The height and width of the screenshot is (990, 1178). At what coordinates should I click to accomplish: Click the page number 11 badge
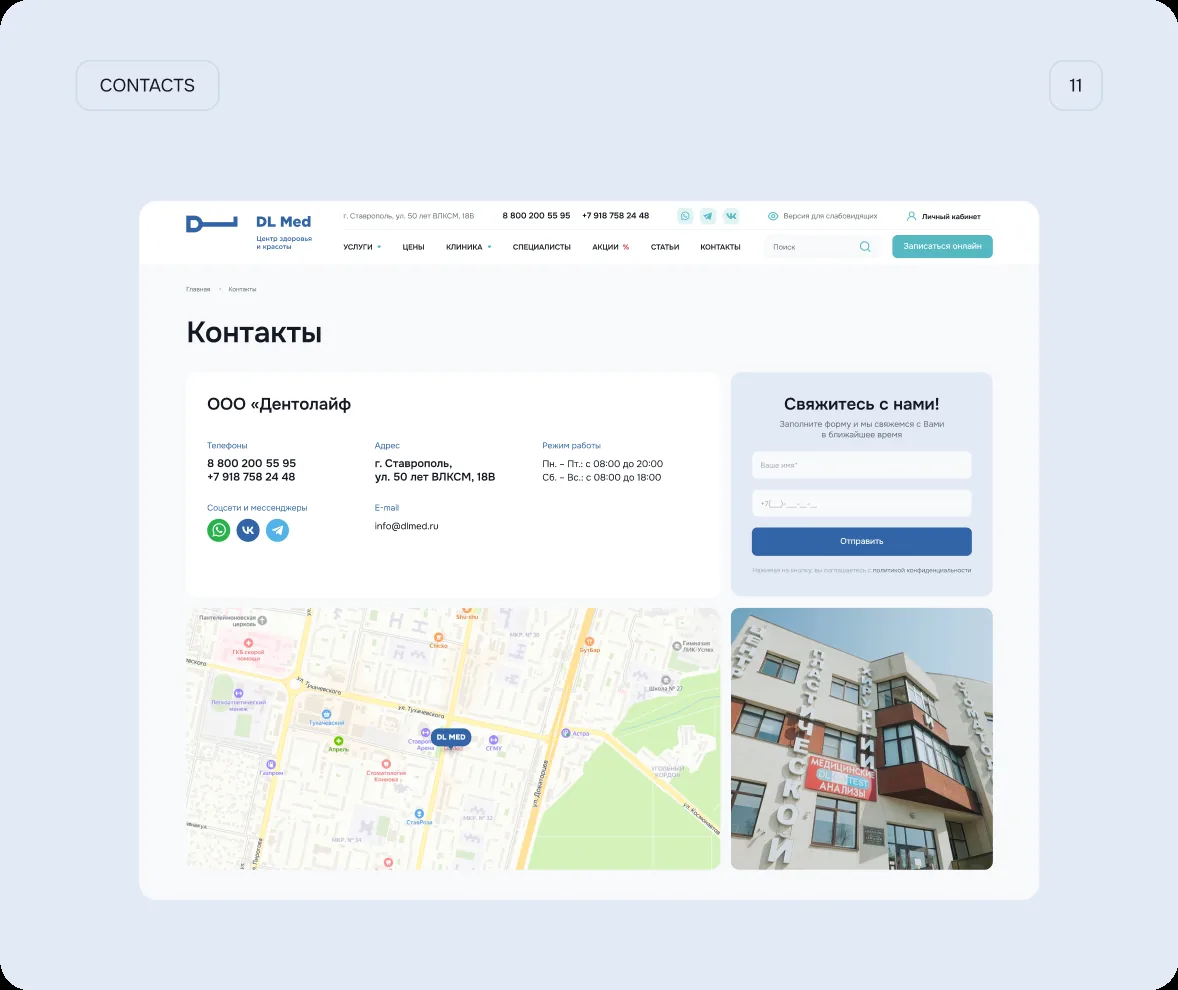[1076, 86]
